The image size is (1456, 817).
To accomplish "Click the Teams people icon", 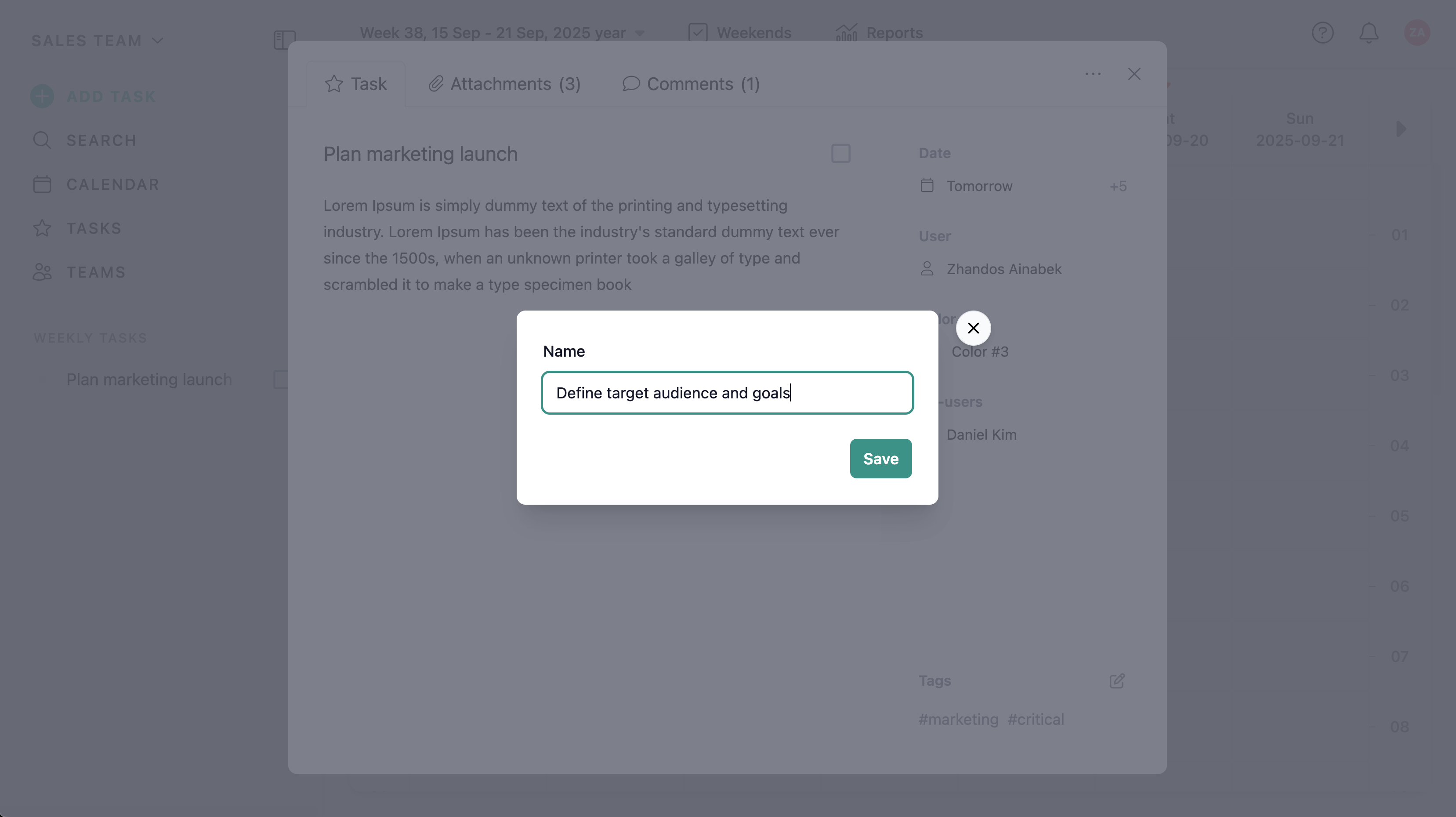I will 42,272.
